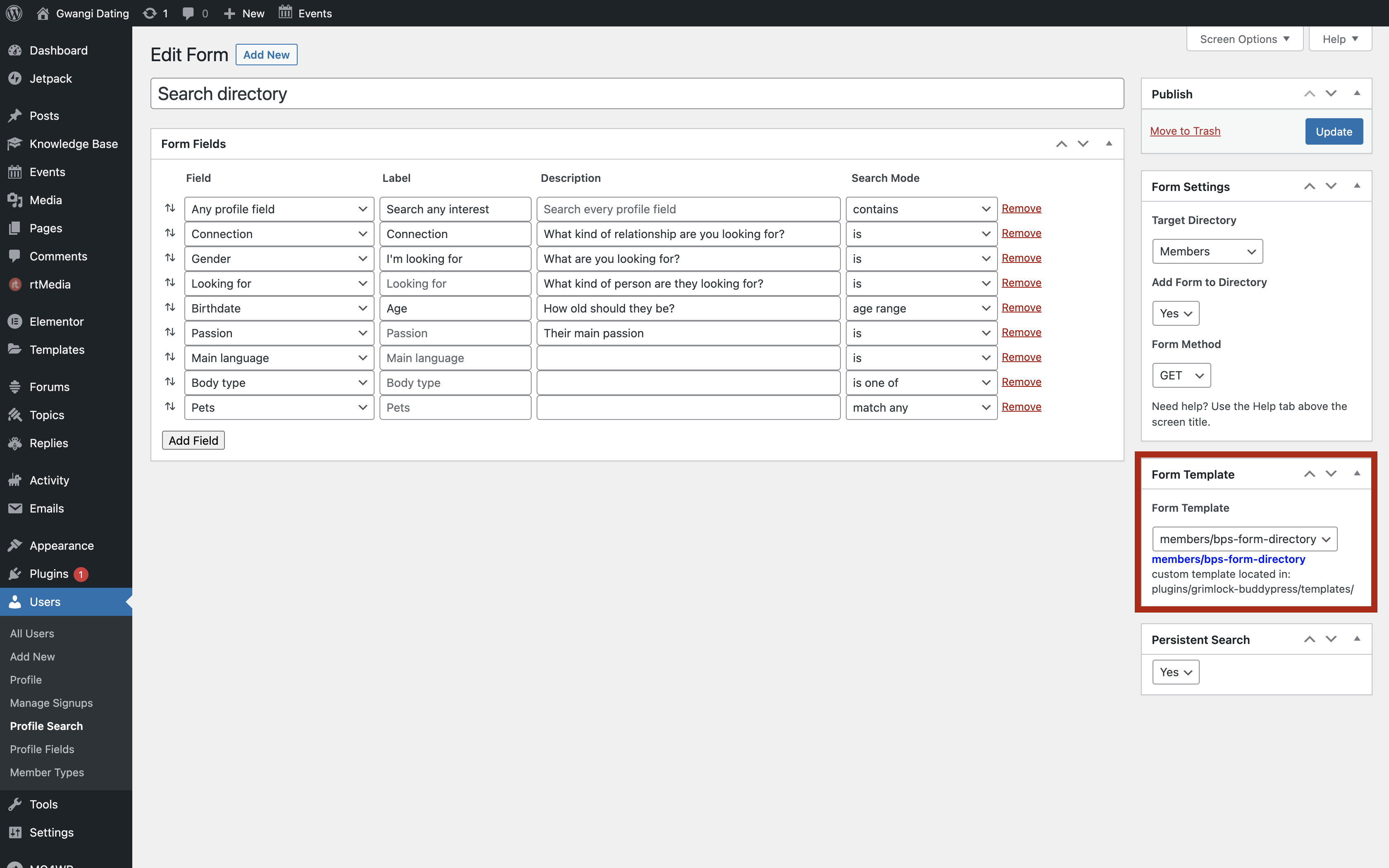Click the Search directory title input
Screen dimensions: 1389x868
coord(637,93)
